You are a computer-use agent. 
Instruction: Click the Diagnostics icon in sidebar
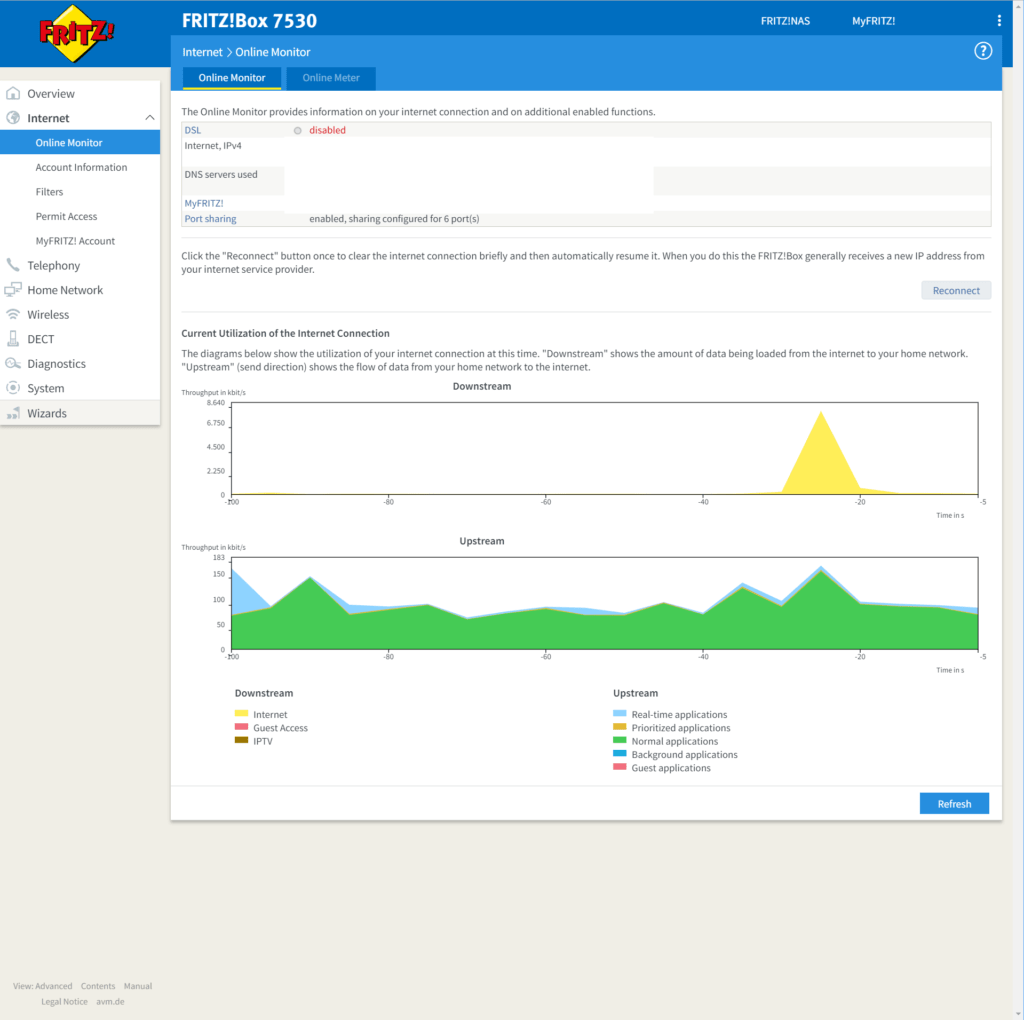pos(13,364)
